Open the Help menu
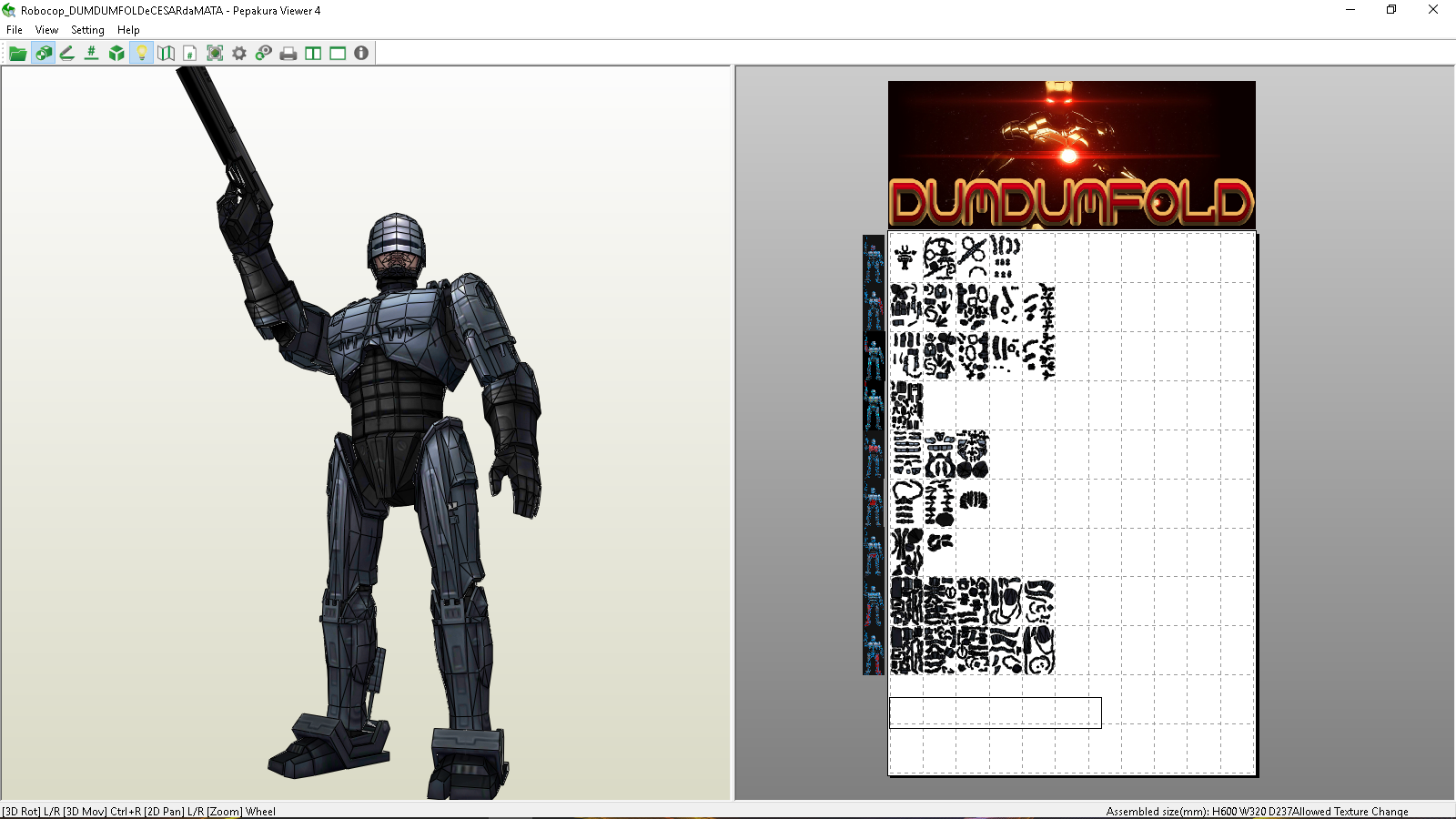 coord(128,30)
